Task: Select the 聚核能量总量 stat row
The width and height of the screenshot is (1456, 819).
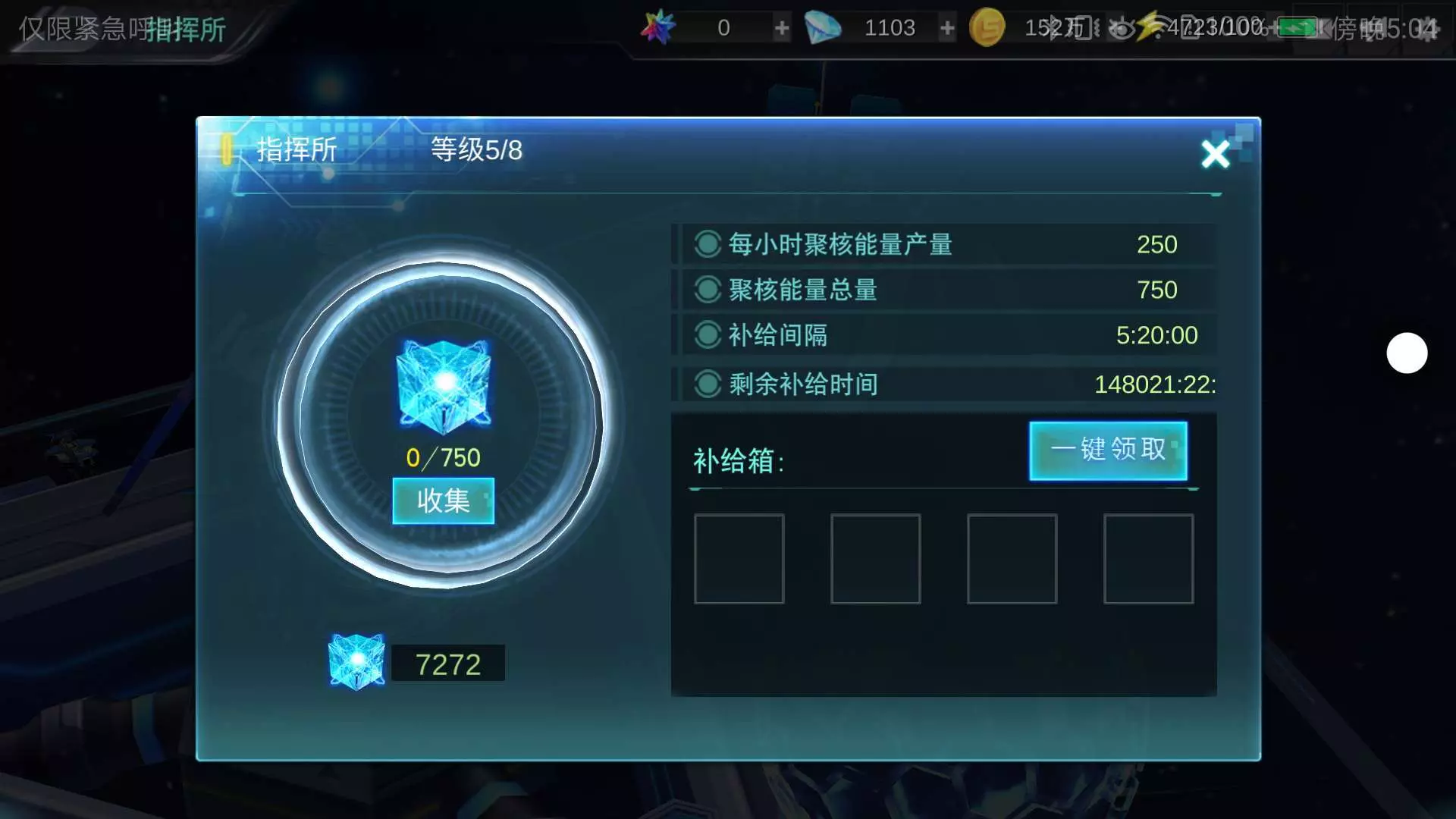Action: (x=944, y=290)
